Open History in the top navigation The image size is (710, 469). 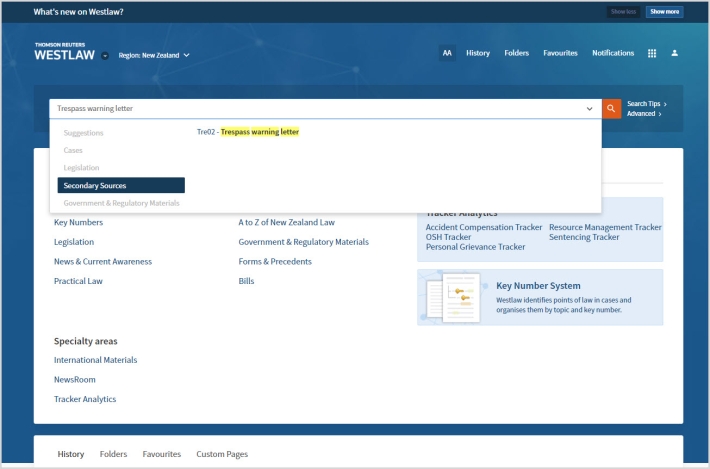pos(478,53)
